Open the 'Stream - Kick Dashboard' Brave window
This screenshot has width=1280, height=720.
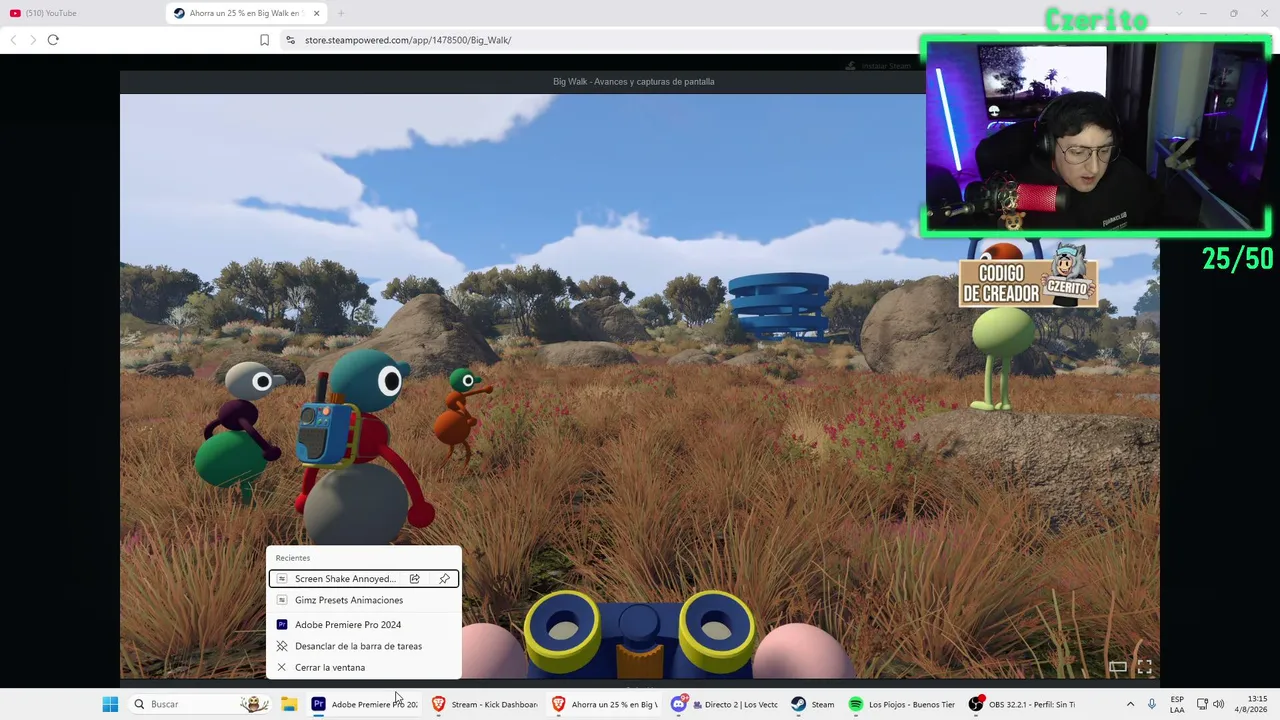[485, 704]
